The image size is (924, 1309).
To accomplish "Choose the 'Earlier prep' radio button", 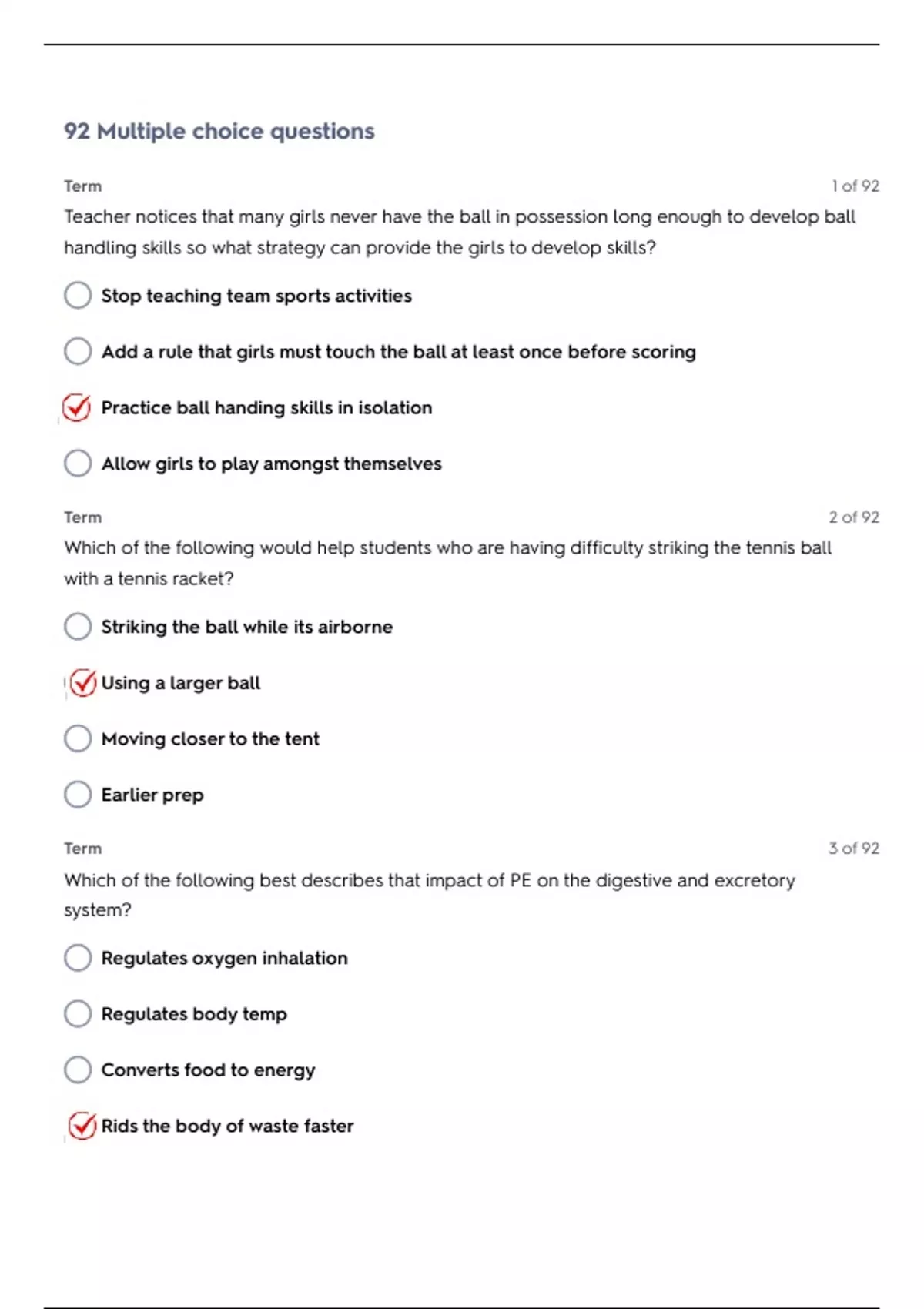I will (78, 795).
